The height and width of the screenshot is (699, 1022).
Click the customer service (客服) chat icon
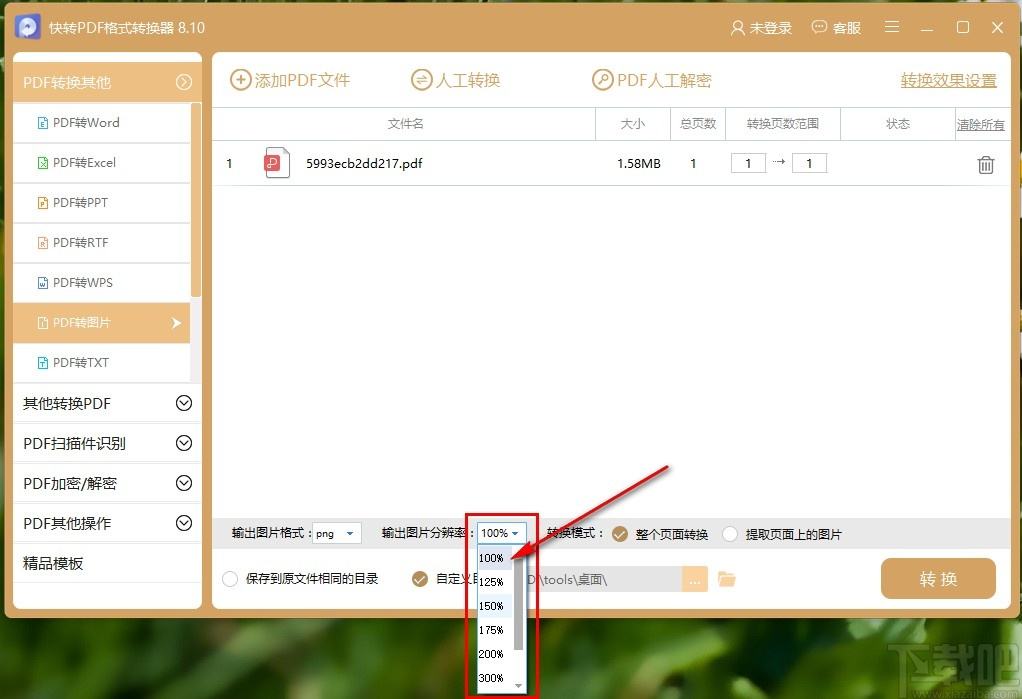819,28
